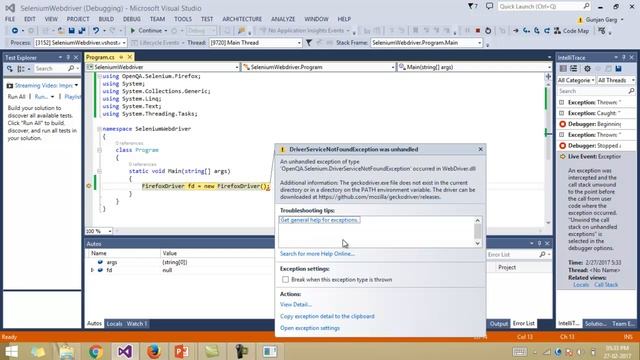
Task: Open PowerPoint from the taskbar
Action: [x=182, y=351]
